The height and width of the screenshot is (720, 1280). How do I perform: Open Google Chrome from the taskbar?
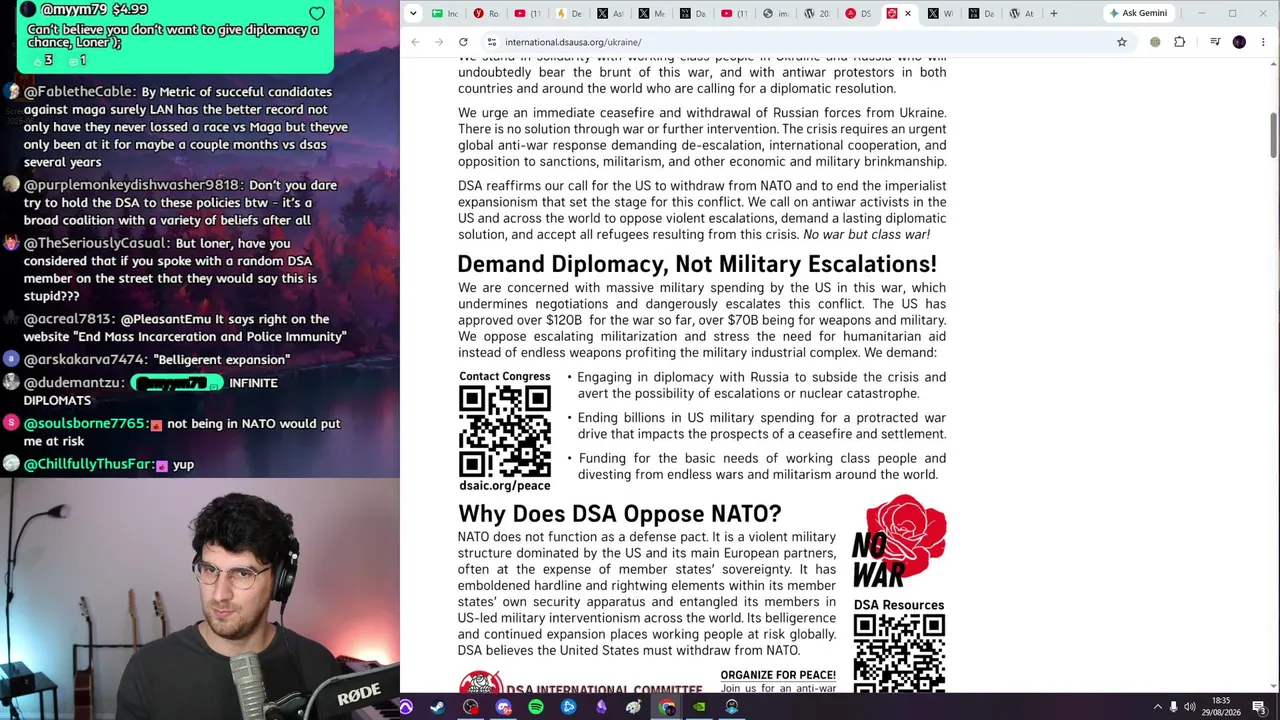coord(667,707)
